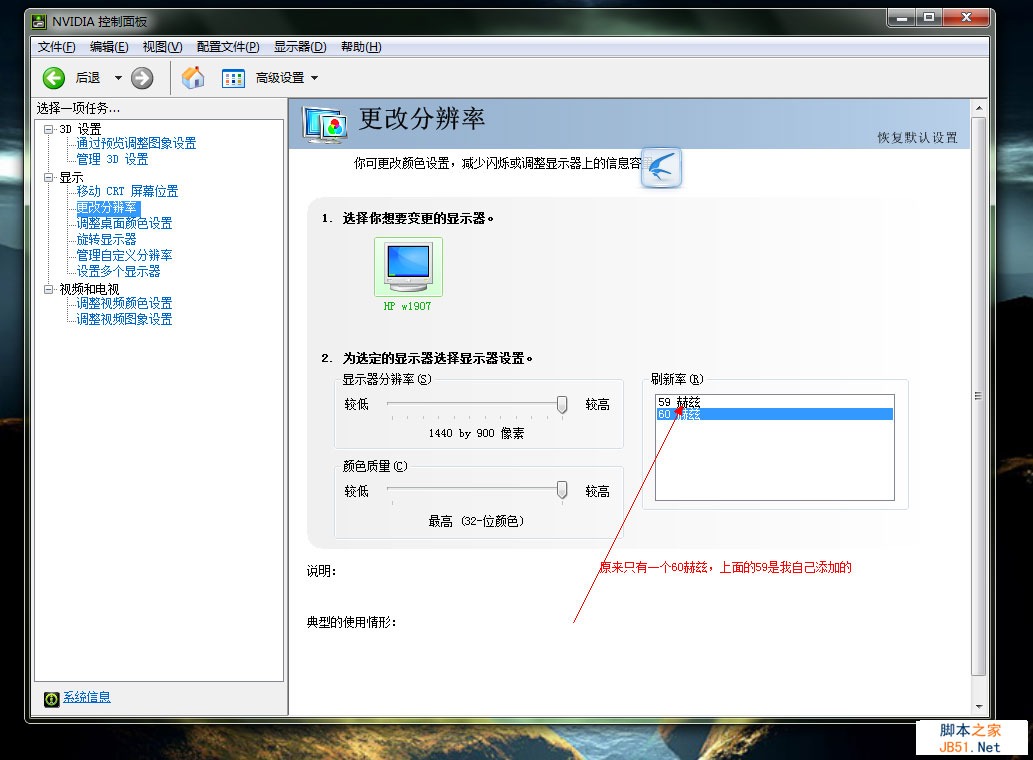Open 通过预览调整图象设置
The width and height of the screenshot is (1033, 760).
pyautogui.click(x=136, y=143)
